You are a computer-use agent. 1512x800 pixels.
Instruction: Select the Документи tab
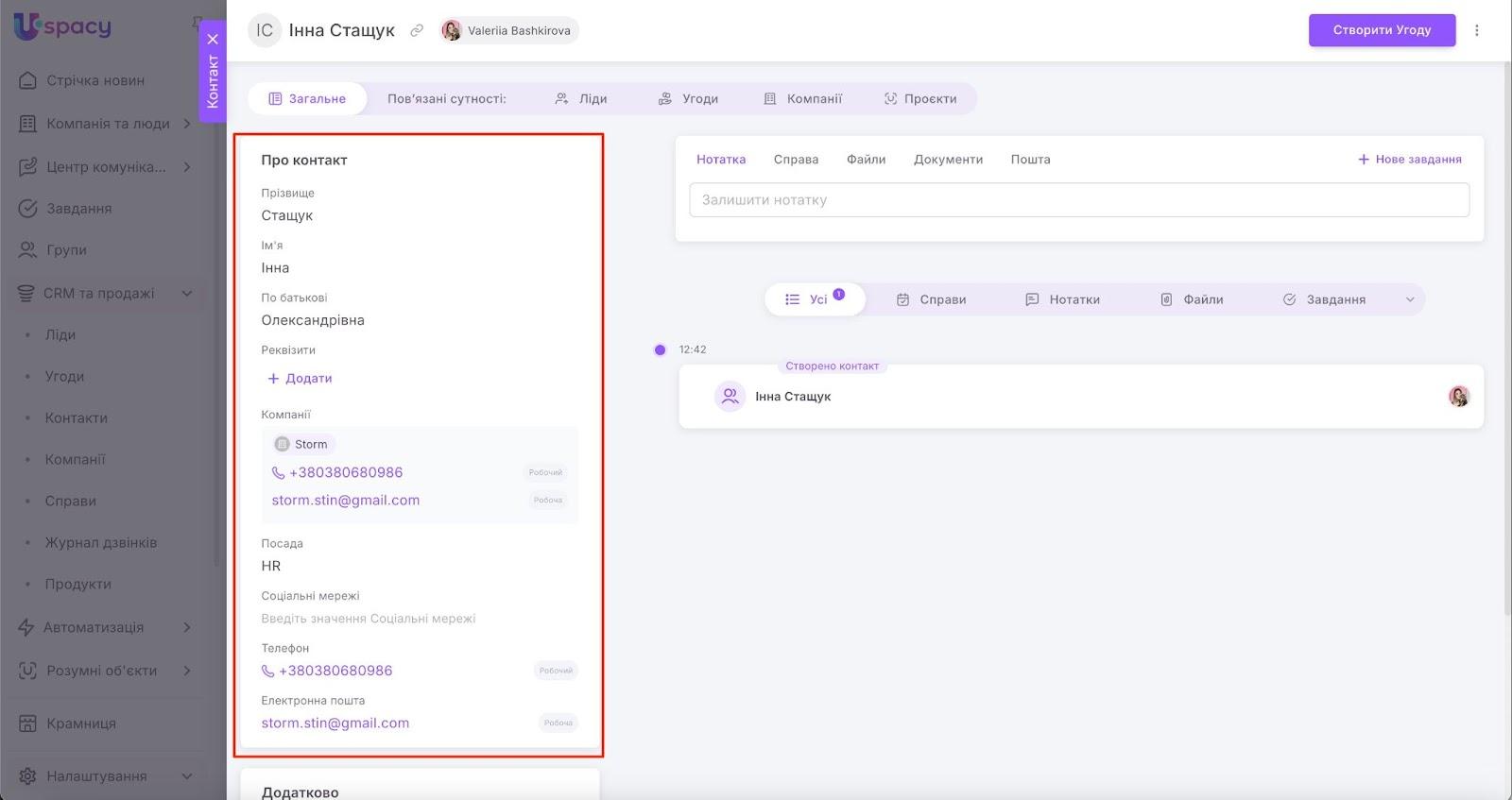click(948, 160)
